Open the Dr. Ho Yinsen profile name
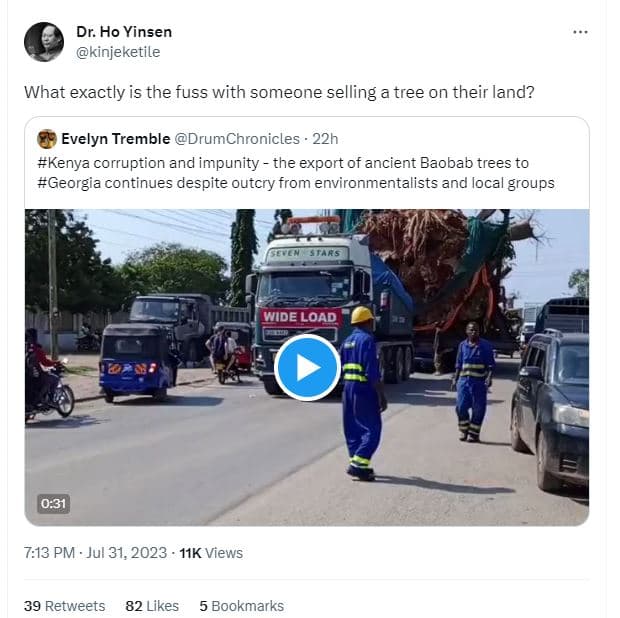 (123, 32)
